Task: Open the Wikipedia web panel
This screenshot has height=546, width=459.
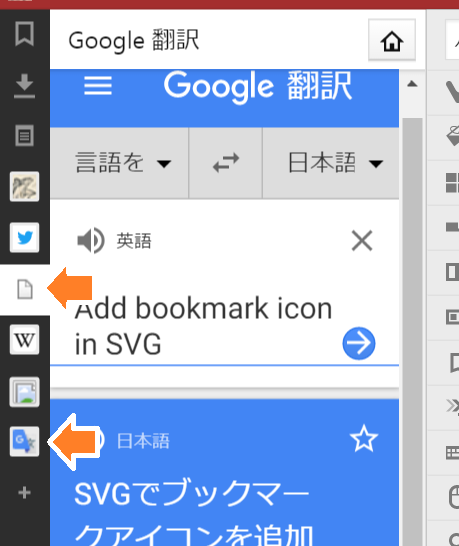Action: (24, 340)
